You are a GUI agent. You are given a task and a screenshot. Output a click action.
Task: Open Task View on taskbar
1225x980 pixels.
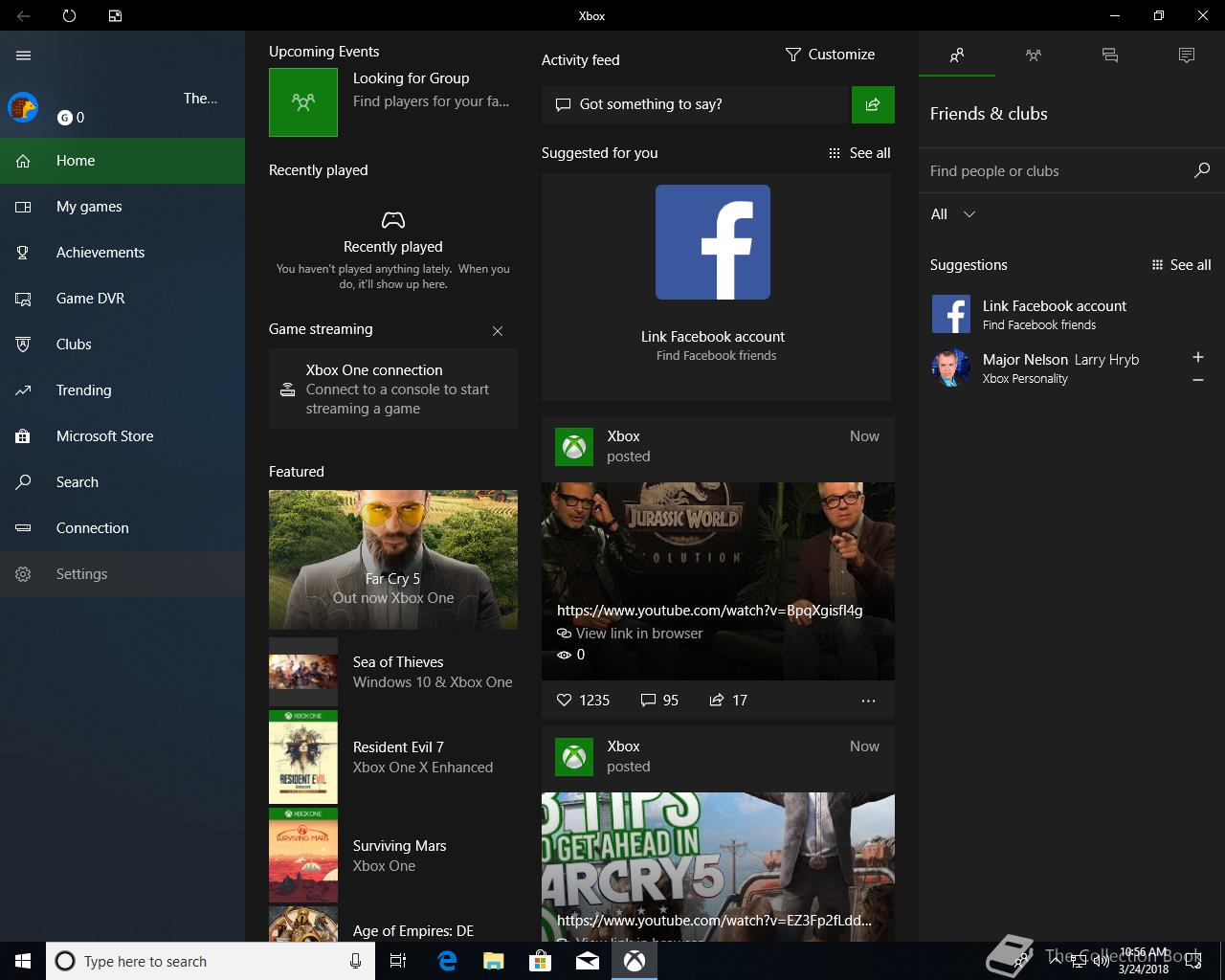coord(398,961)
